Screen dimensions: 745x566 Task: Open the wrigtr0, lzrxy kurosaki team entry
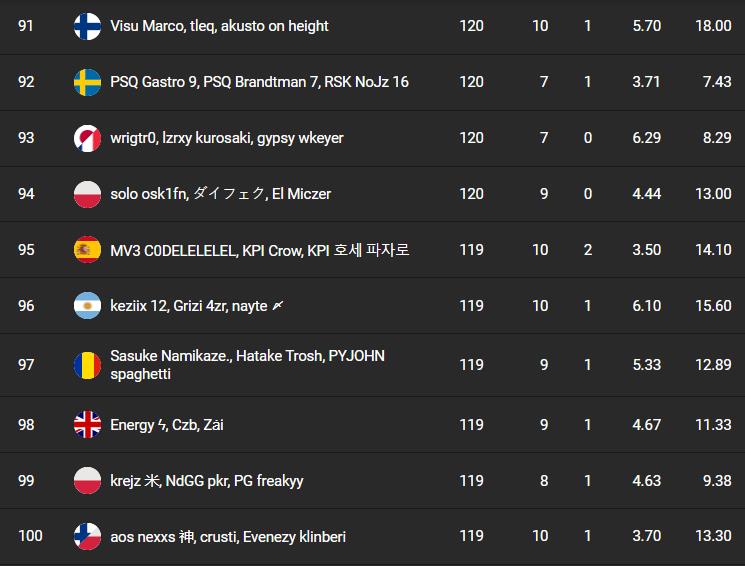coord(226,138)
